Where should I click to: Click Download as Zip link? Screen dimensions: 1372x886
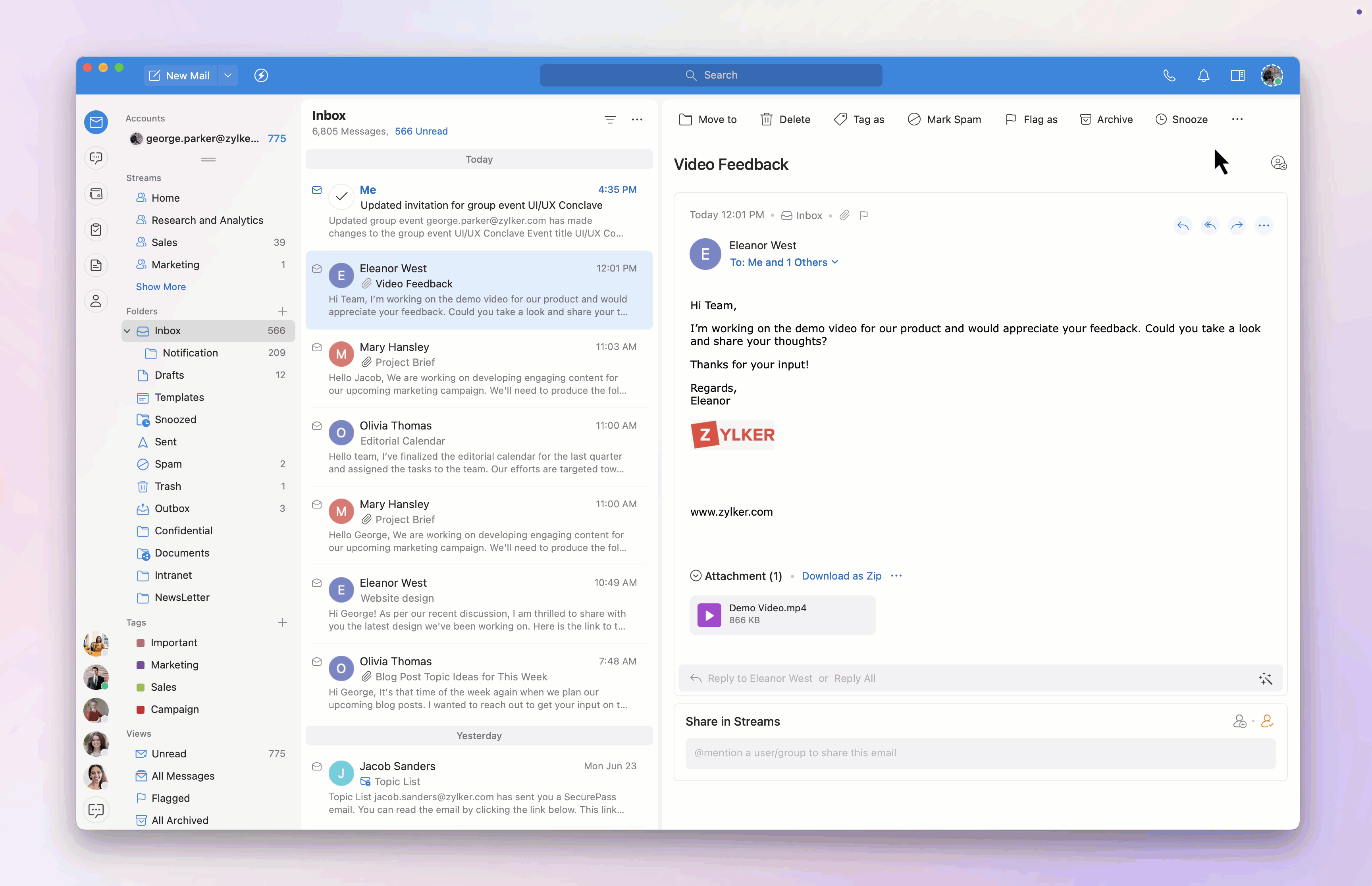pyautogui.click(x=841, y=576)
